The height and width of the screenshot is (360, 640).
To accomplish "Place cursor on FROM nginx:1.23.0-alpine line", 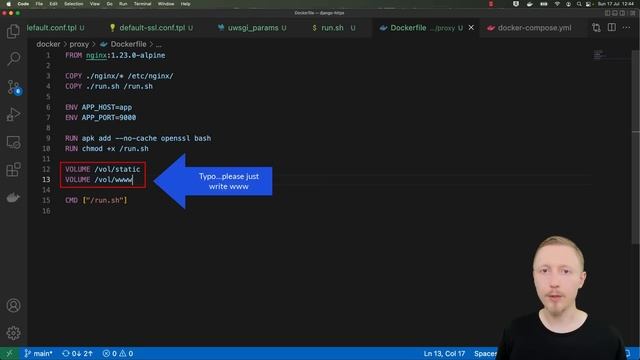I will 115,55.
